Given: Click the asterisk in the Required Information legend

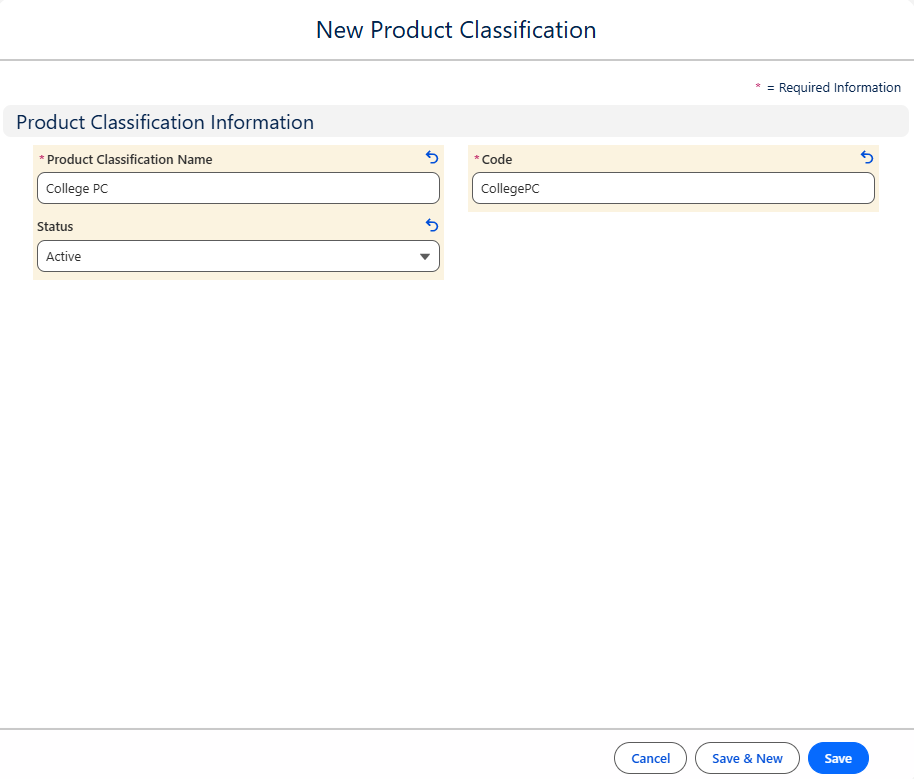Looking at the screenshot, I should 758,87.
